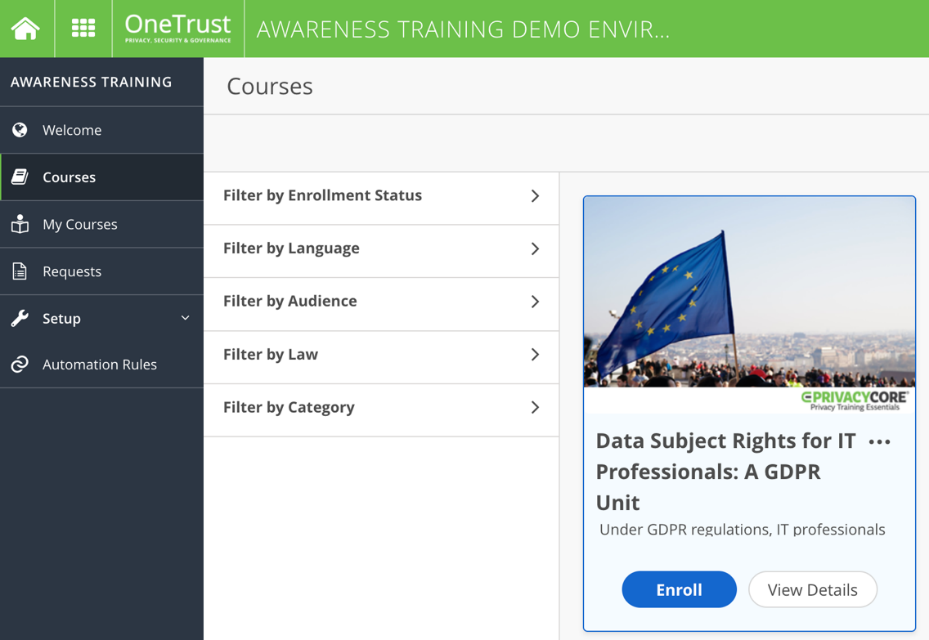929x640 pixels.
Task: Switch to the Welcome section
Action: pyautogui.click(x=72, y=130)
